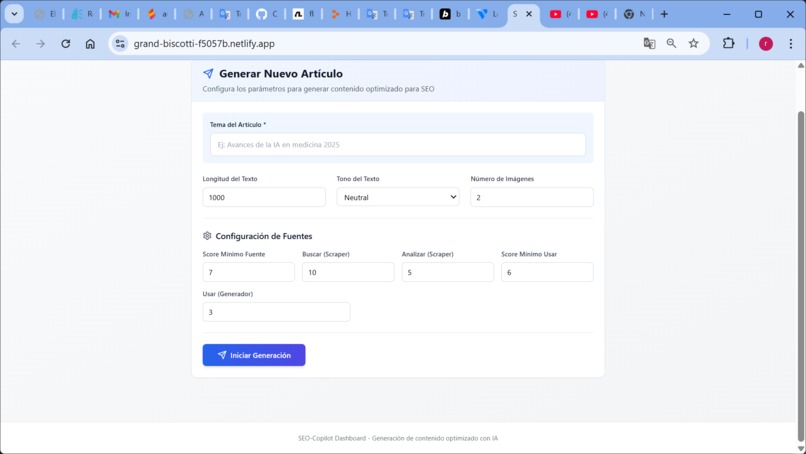Switch to the first YouTube tab

561,14
